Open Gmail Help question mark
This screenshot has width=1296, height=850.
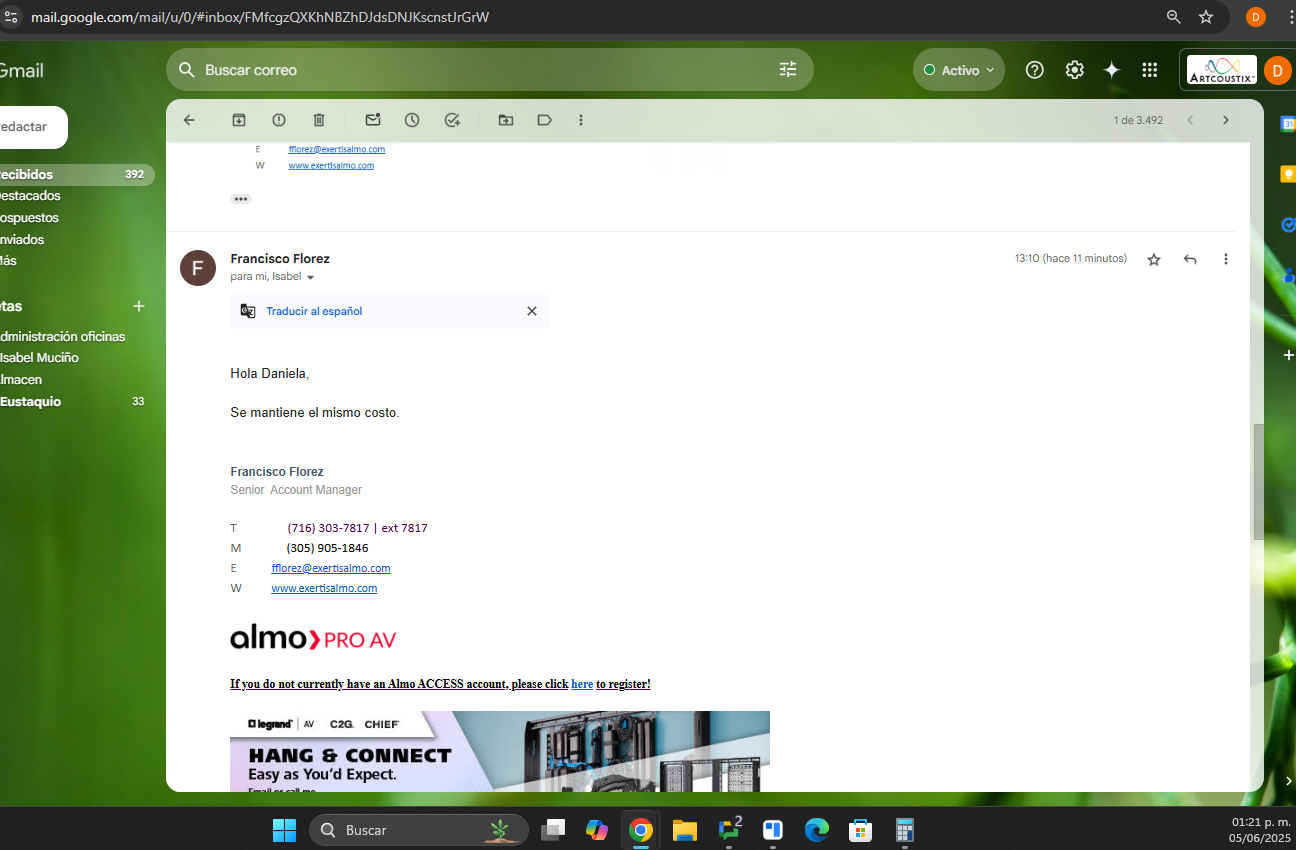[1035, 70]
